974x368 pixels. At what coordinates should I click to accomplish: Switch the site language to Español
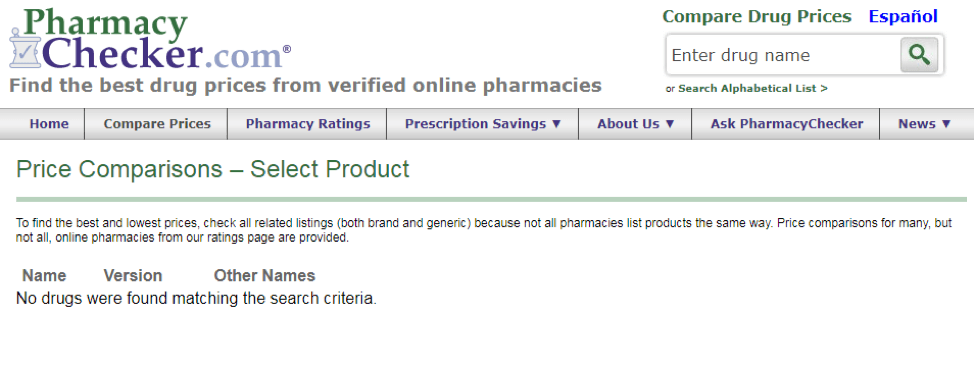click(903, 16)
